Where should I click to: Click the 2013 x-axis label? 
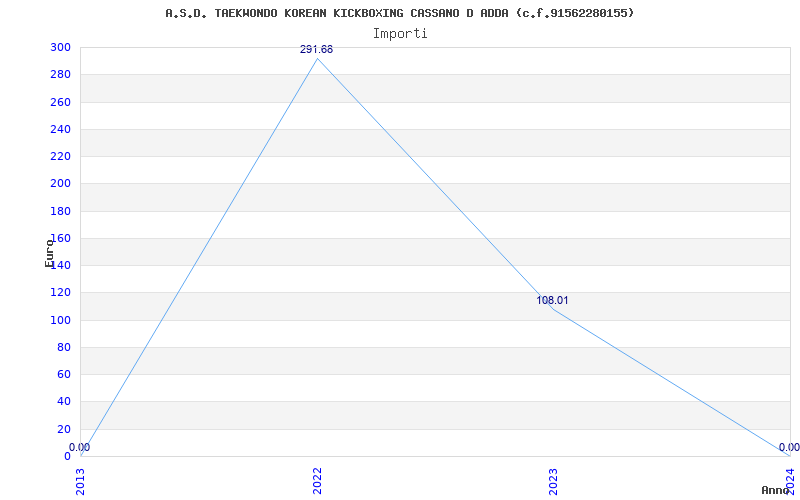pos(81,481)
